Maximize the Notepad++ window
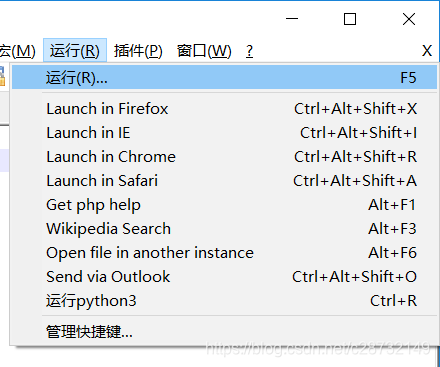 (350, 19)
